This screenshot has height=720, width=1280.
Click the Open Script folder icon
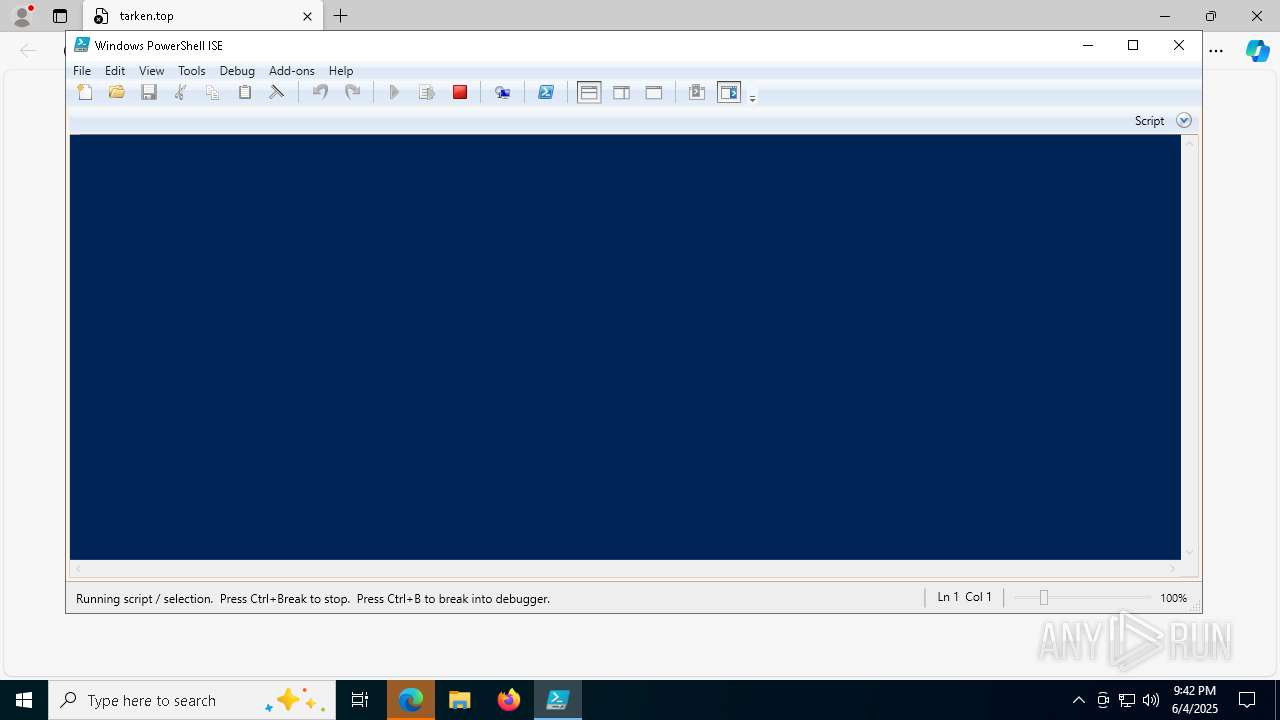pyautogui.click(x=117, y=92)
